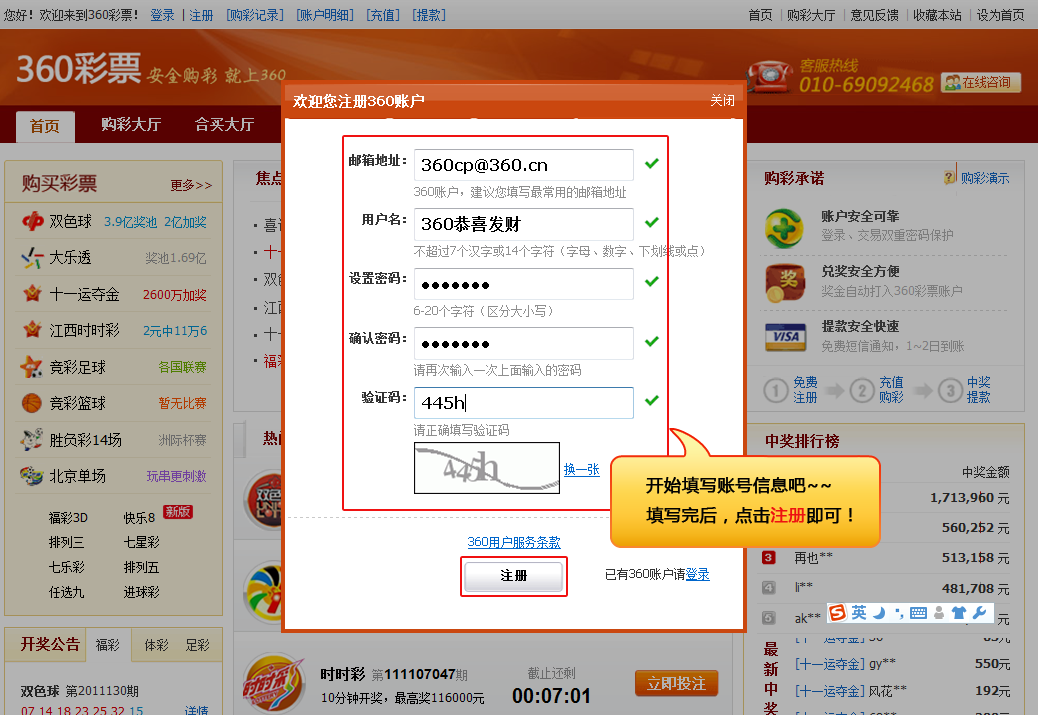The image size is (1038, 715).
Task: Click the 账户安全可靠 green shield icon
Action: 784,228
